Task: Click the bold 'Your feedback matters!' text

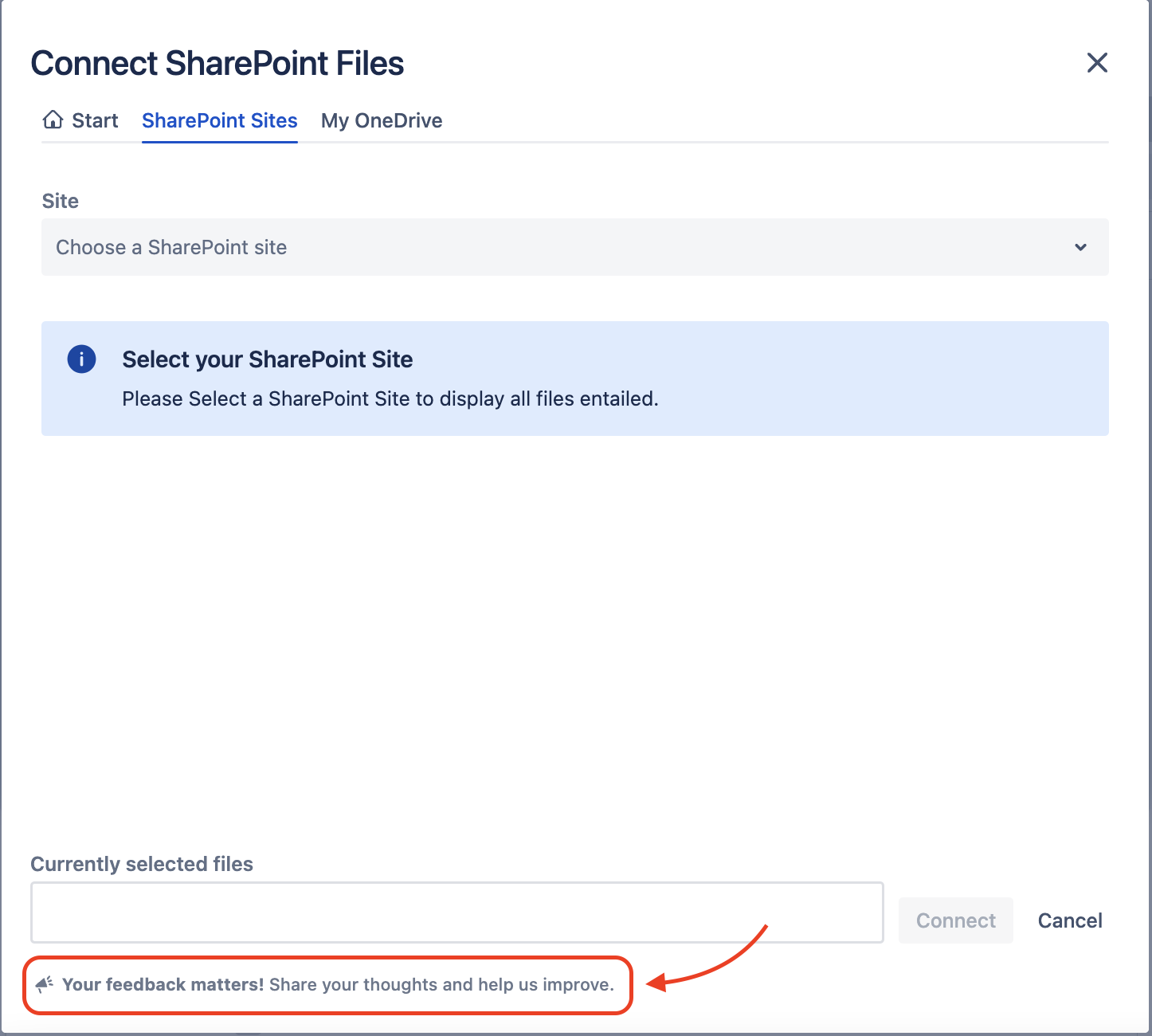Action: [x=163, y=984]
